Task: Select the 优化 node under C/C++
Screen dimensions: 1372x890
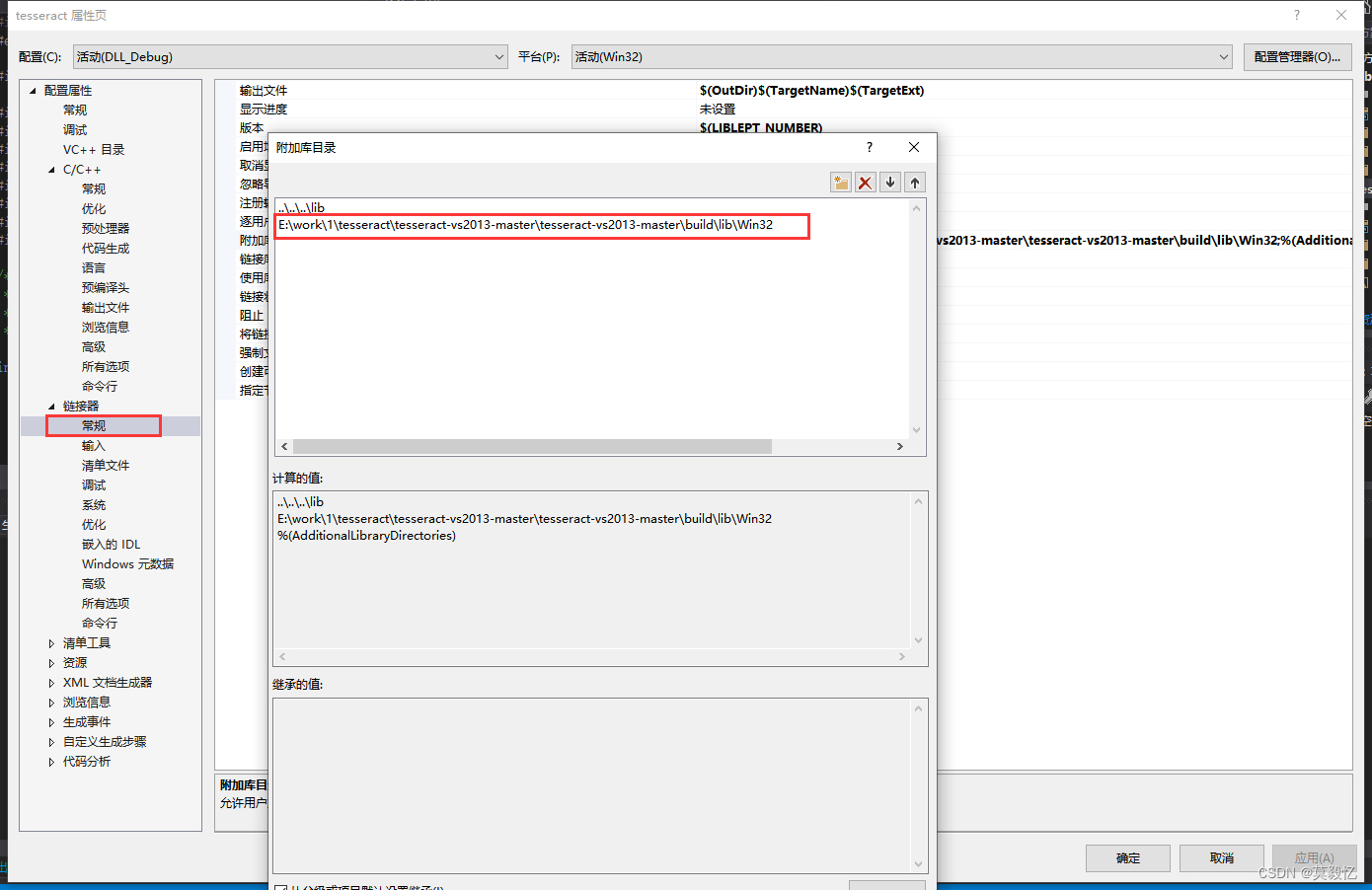Action: (x=94, y=208)
